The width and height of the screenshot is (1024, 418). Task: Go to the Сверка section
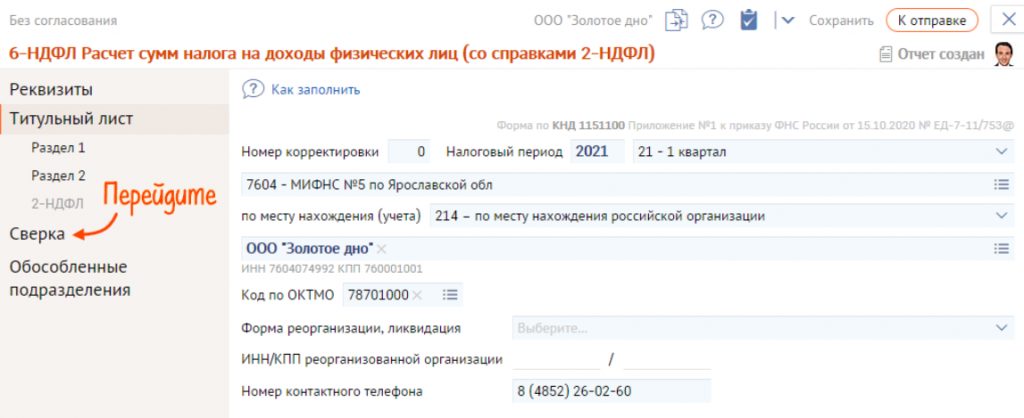37,233
